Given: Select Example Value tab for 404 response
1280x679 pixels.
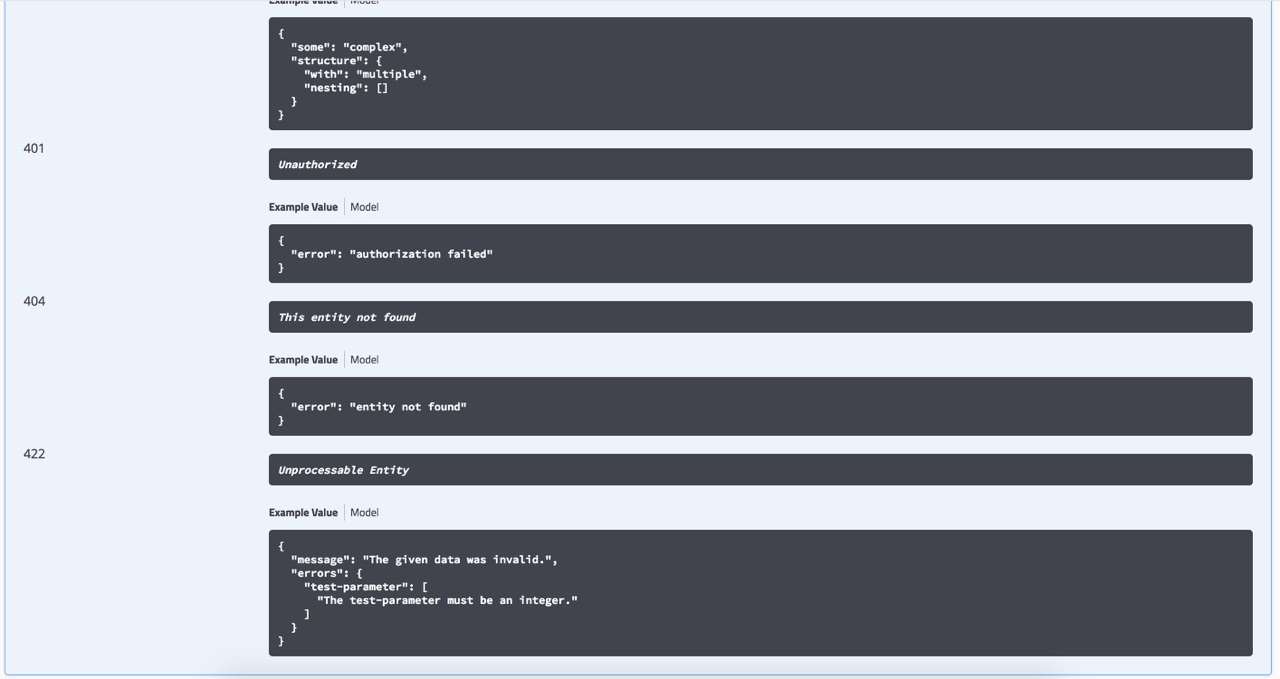Looking at the screenshot, I should click(x=303, y=360).
